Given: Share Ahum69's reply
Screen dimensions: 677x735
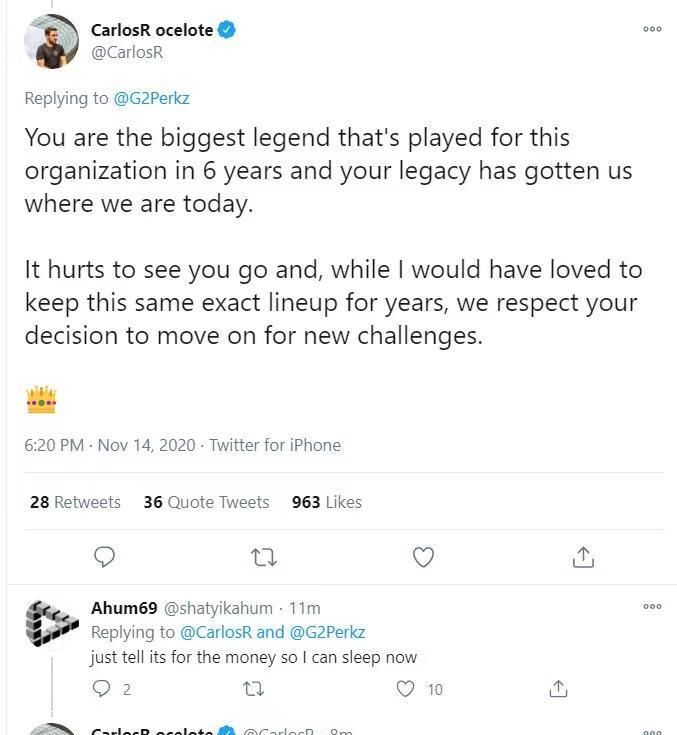Looking at the screenshot, I should point(558,689).
